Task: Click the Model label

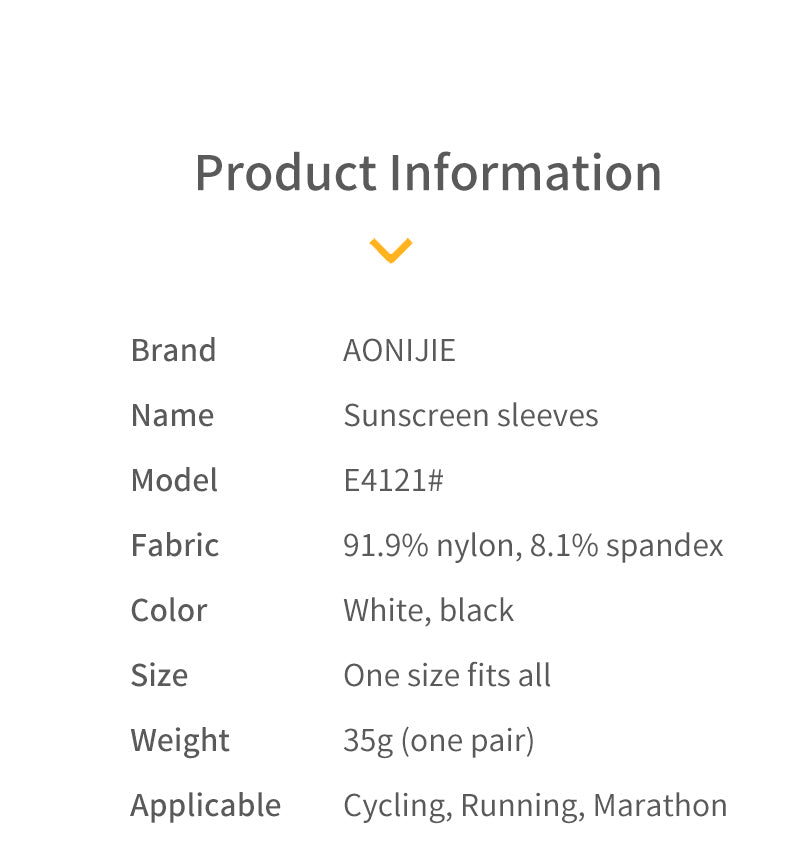Action: tap(174, 480)
